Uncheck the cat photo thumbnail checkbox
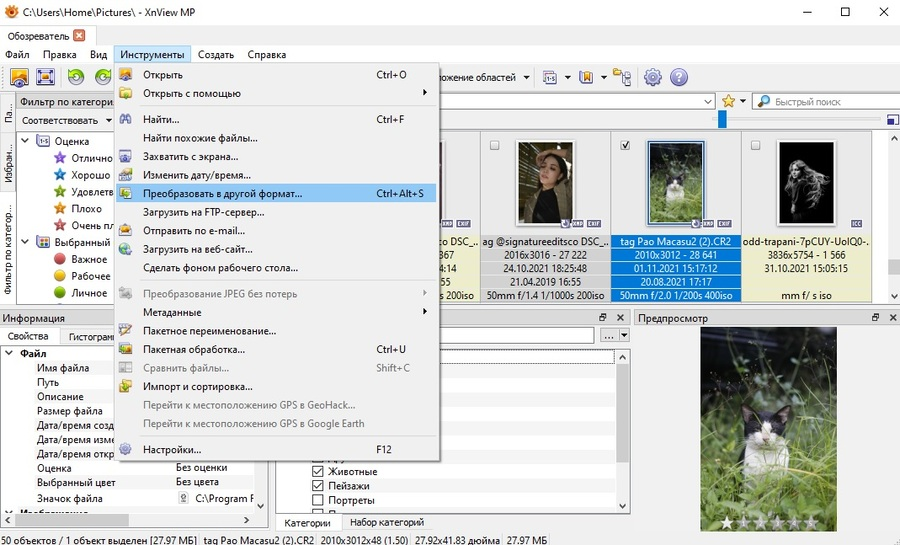Viewport: 900px width, 545px height. click(x=625, y=146)
